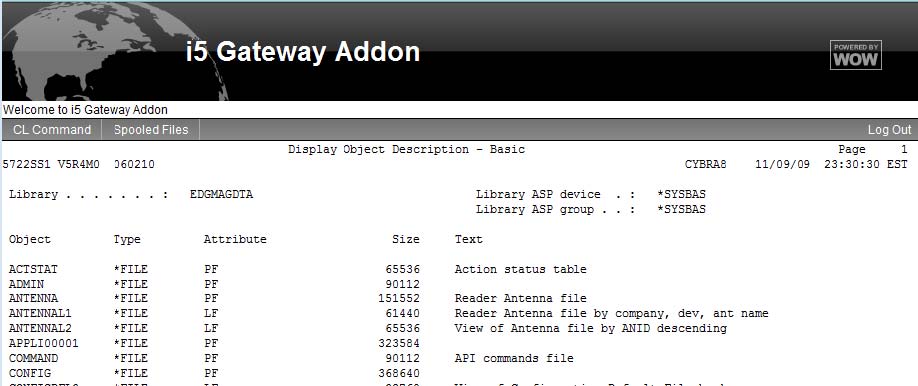Click the Welcome to i5 Gateway Addon text
This screenshot has width=918, height=386.
[x=85, y=110]
